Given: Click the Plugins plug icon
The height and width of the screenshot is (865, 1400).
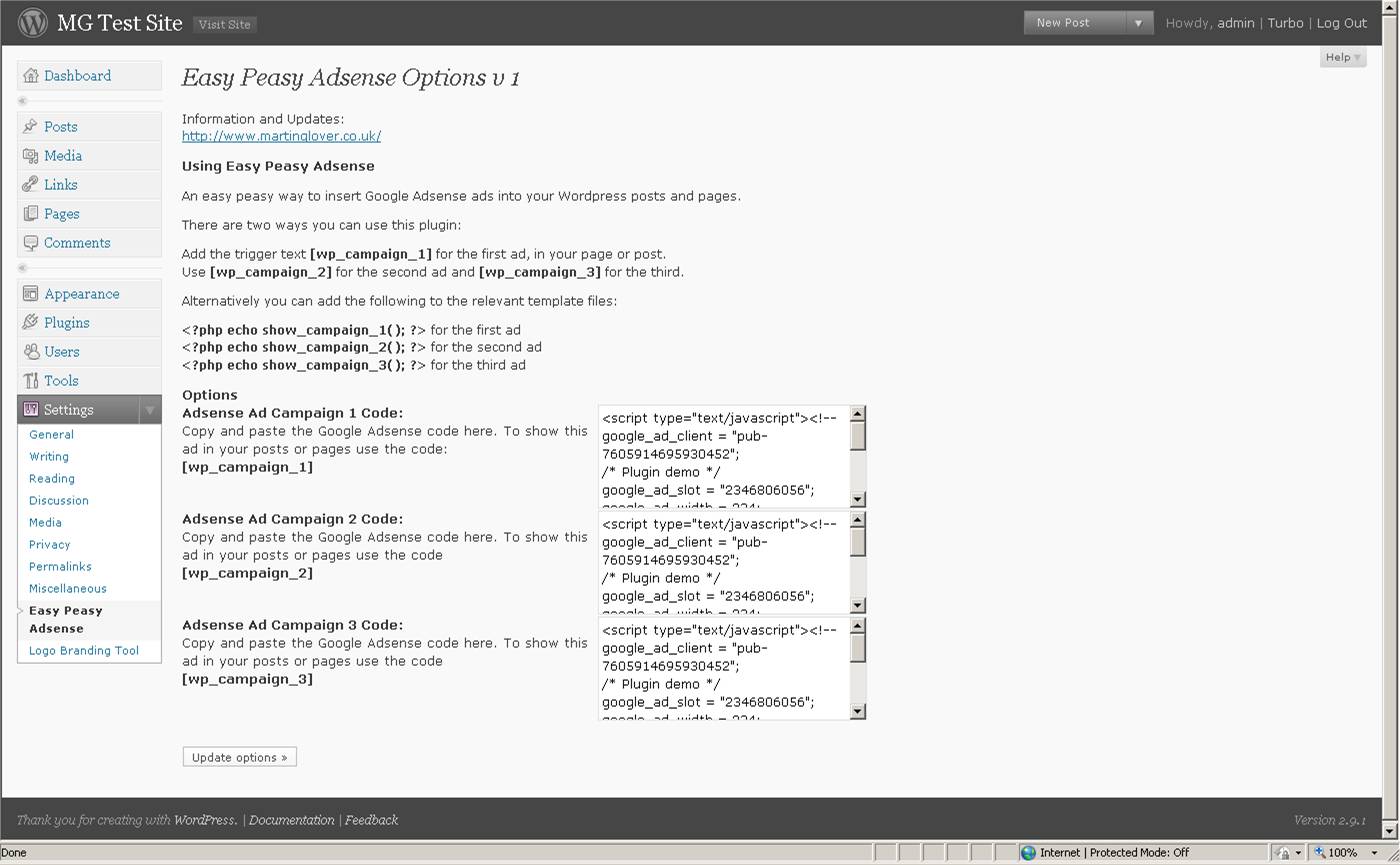Looking at the screenshot, I should pos(31,323).
